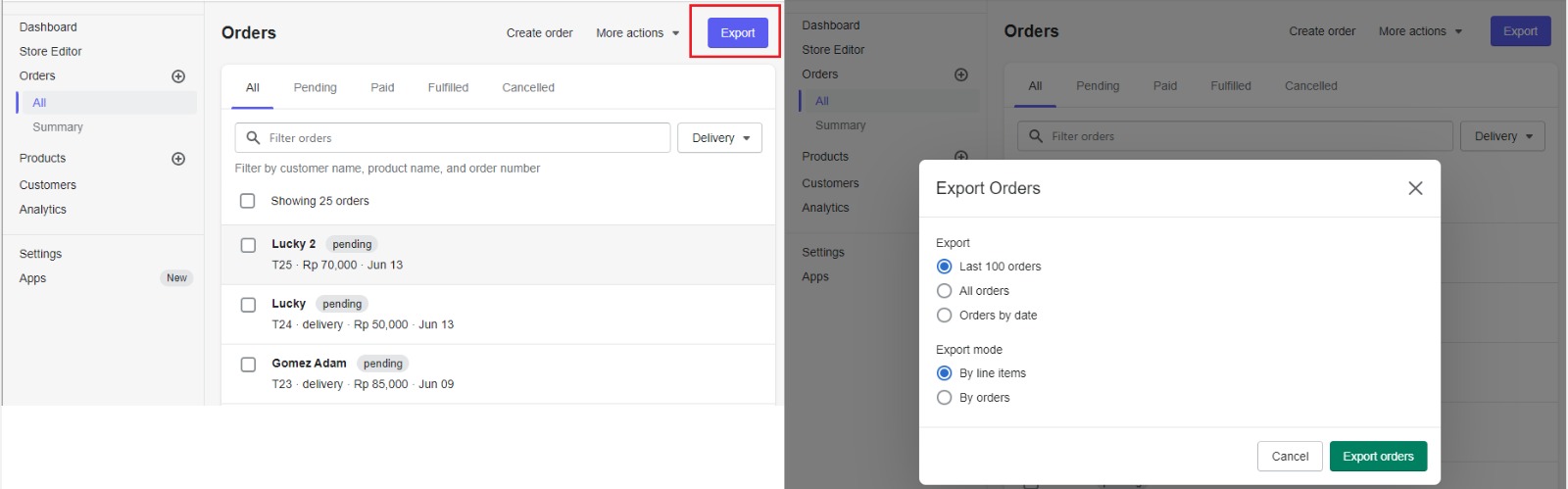Click into the Filter orders search field

(x=453, y=138)
